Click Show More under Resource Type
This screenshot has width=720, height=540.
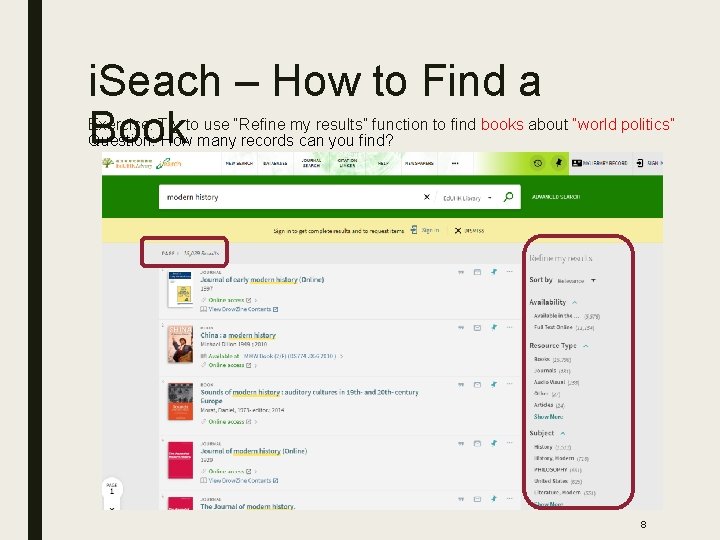click(x=548, y=416)
